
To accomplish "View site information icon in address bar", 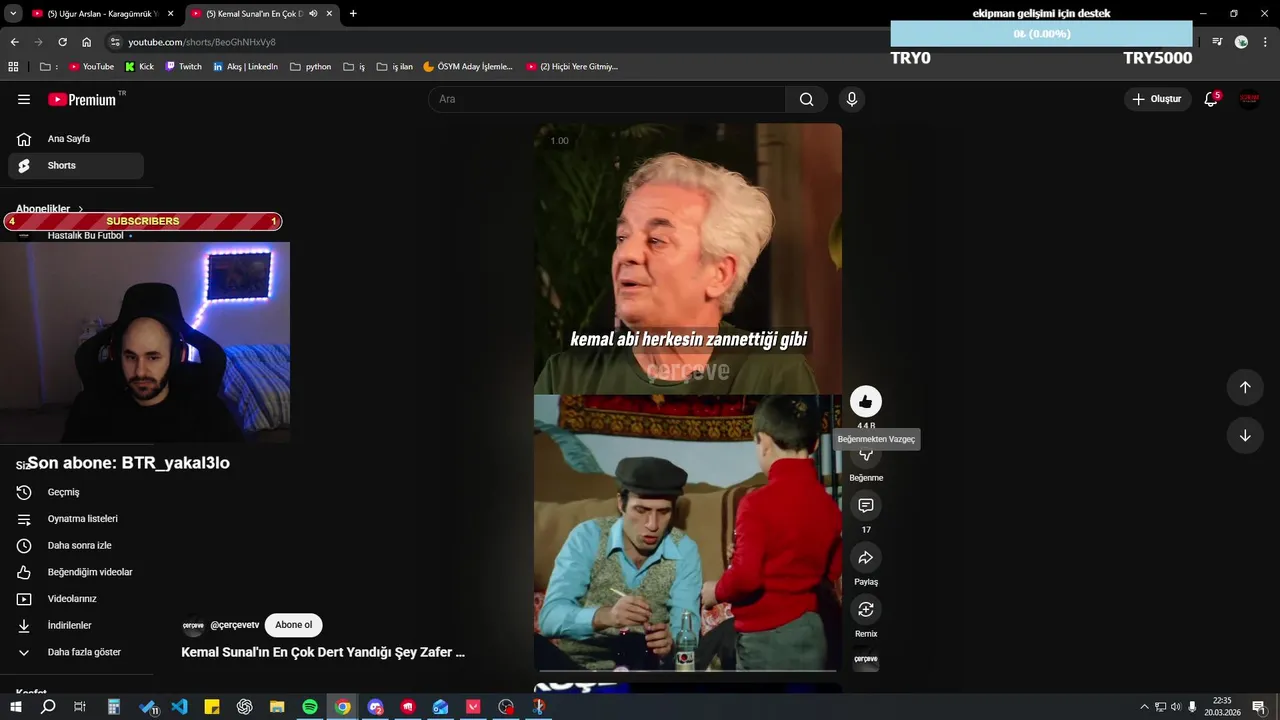I will click(115, 42).
